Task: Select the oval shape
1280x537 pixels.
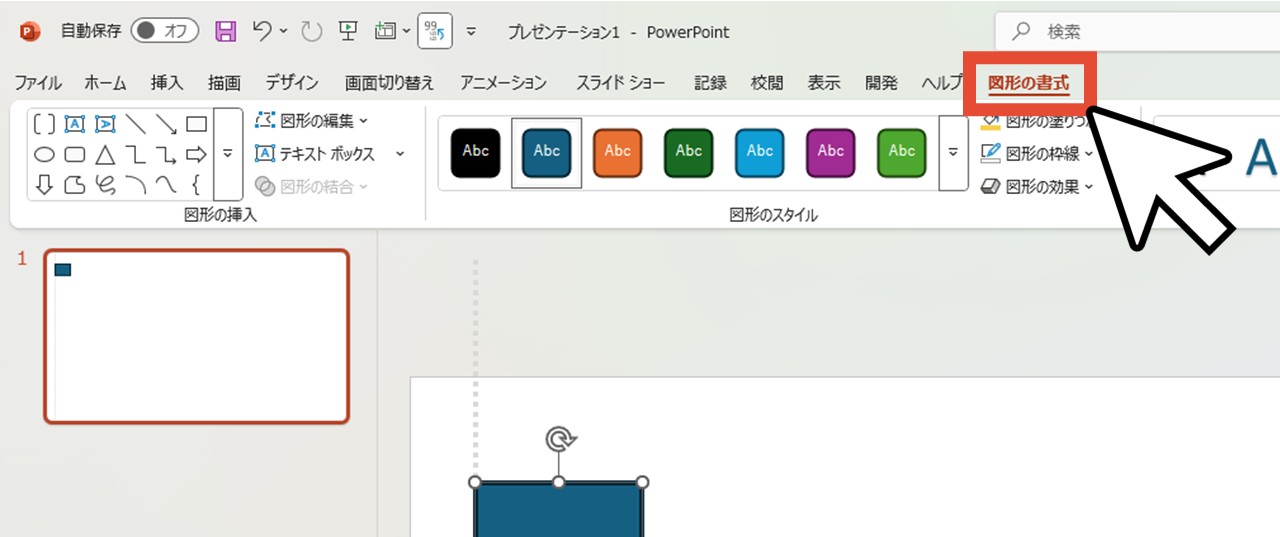Action: point(44,155)
